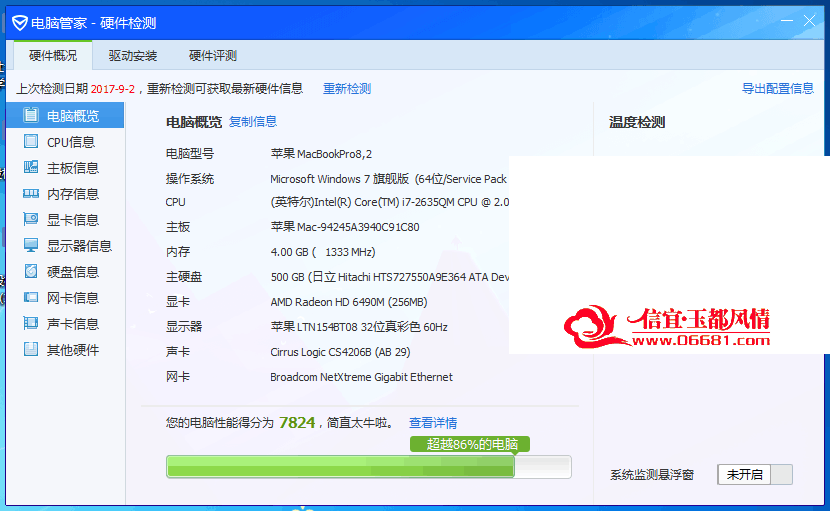Viewport: 830px width, 511px height.
Task: Open the 电脑概览 section
Action: (x=65, y=115)
